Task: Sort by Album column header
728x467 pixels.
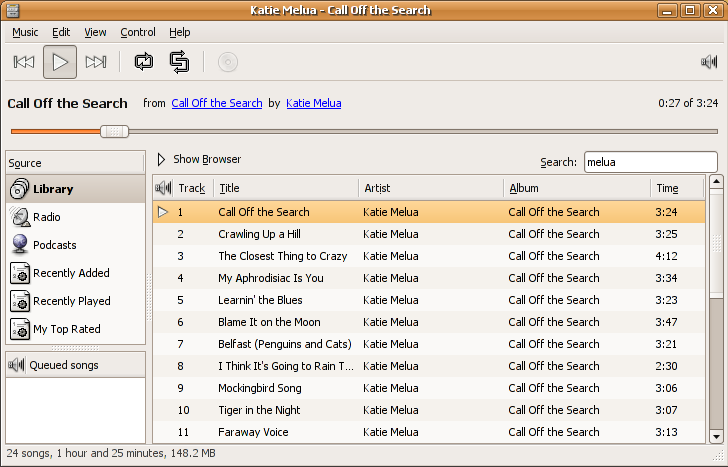Action: coord(577,188)
